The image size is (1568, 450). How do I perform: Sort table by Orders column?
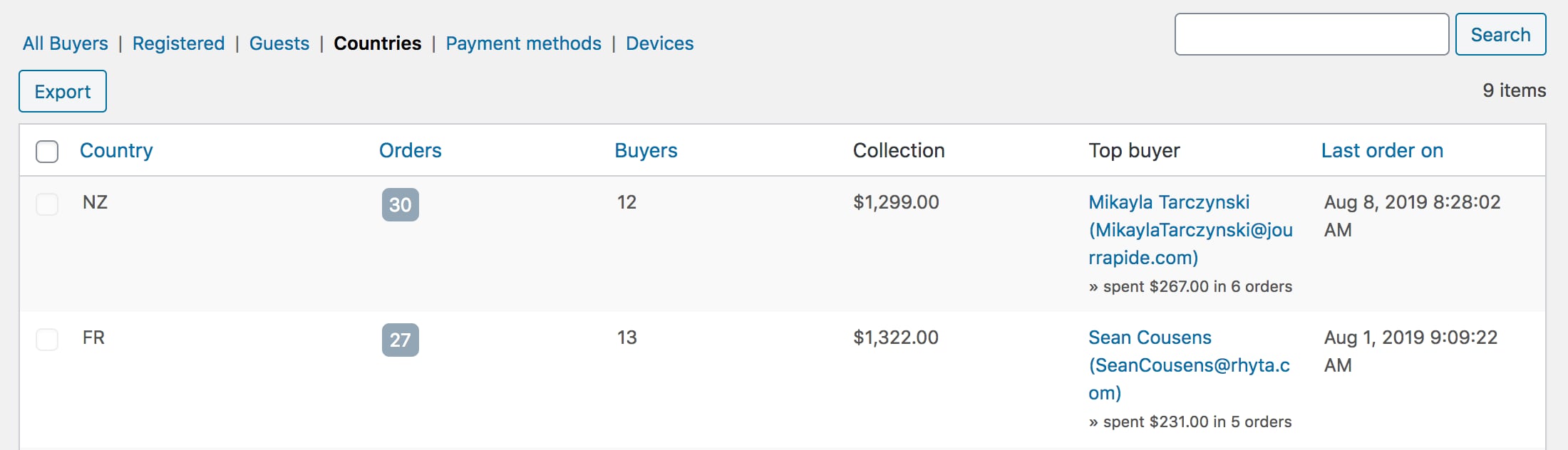(x=411, y=150)
